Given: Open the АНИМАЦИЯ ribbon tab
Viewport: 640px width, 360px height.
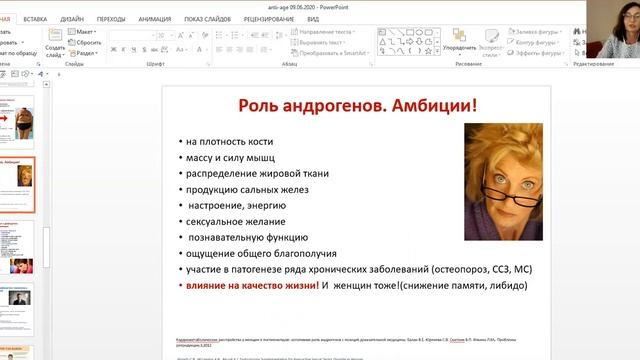Looking at the screenshot, I should 155,19.
